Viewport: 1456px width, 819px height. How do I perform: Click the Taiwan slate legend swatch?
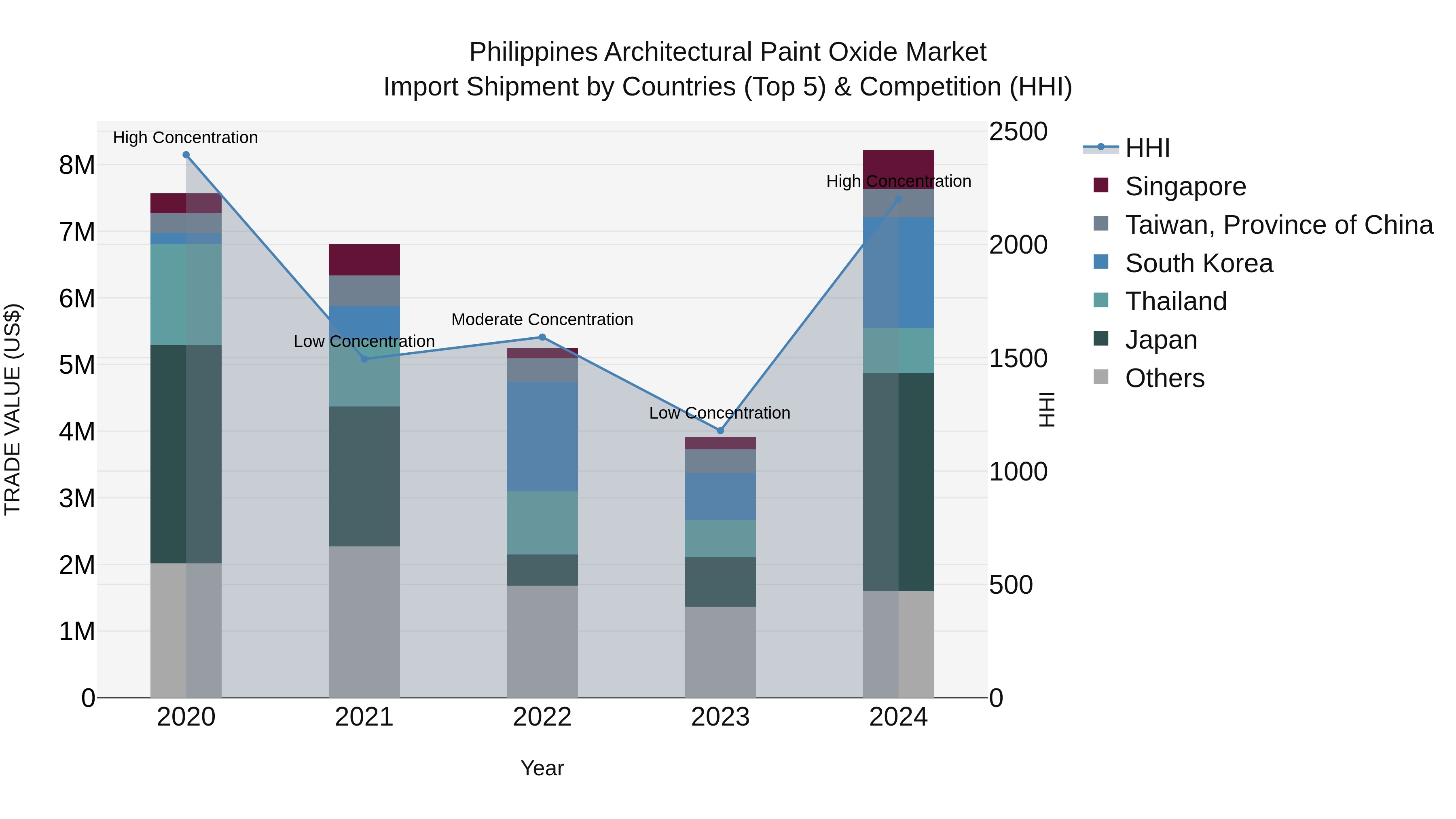[x=1101, y=223]
